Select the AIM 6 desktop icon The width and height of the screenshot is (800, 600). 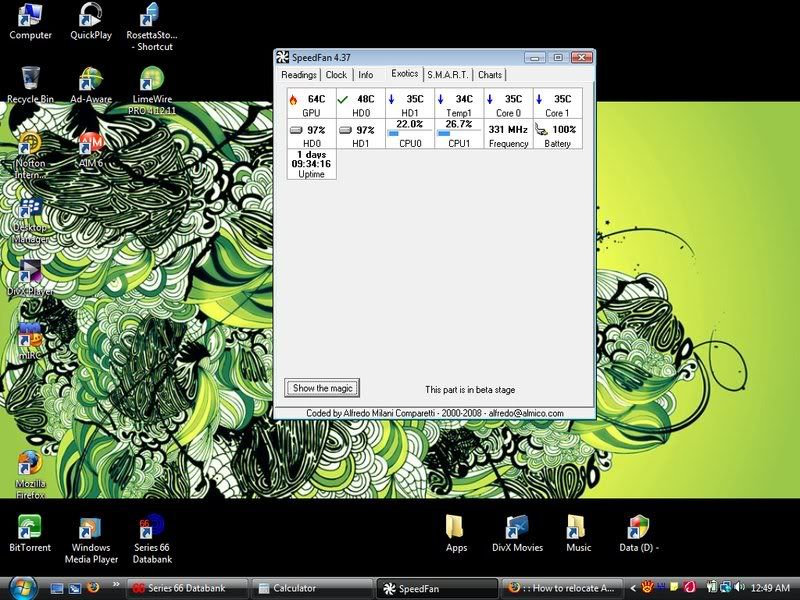(x=91, y=149)
